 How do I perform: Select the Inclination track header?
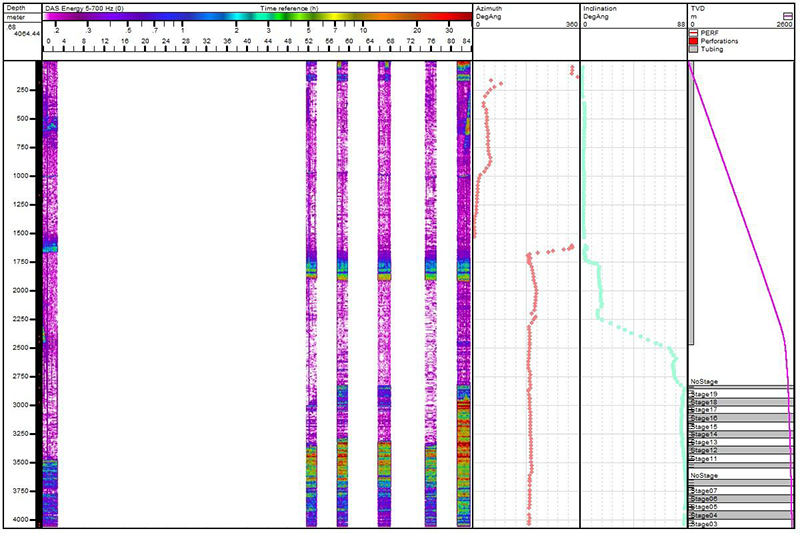600,9
